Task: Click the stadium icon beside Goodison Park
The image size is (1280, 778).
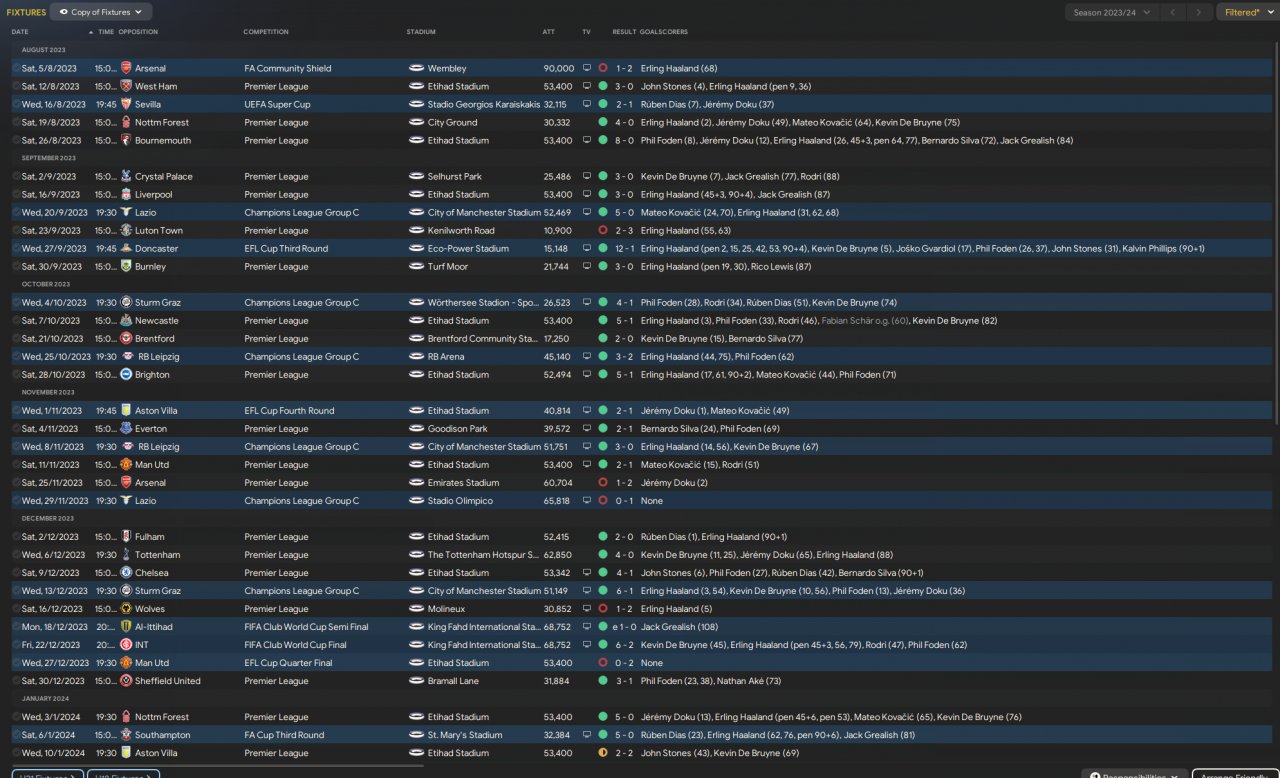Action: pos(417,428)
